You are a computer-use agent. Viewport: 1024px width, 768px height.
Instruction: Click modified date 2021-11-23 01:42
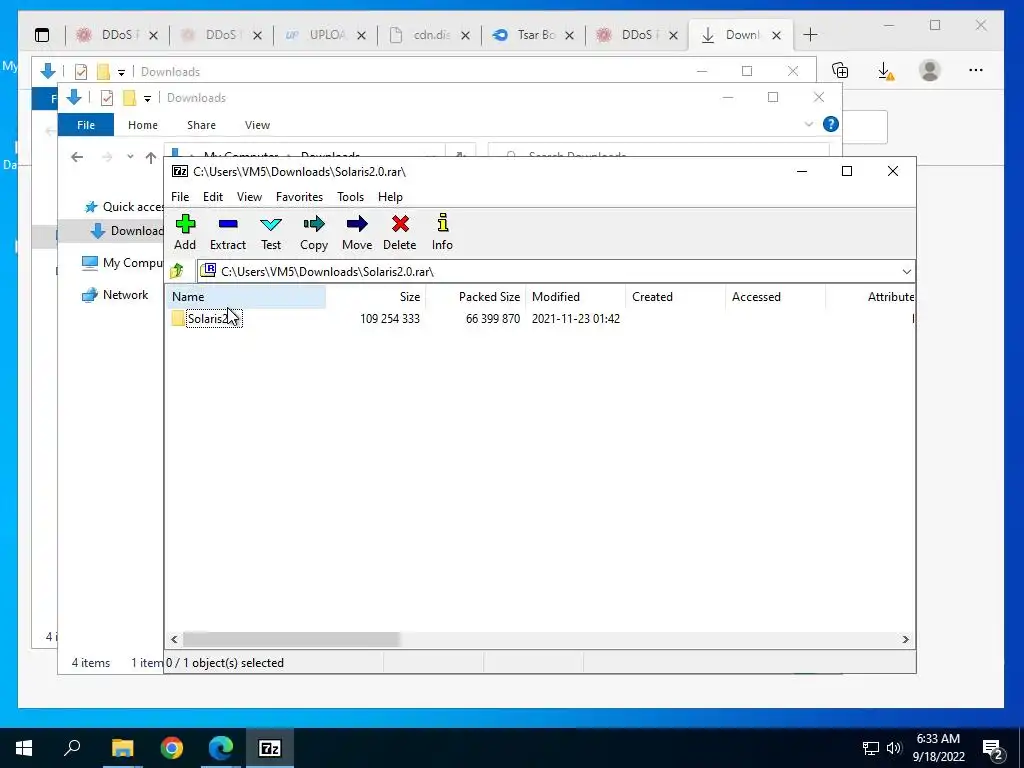tap(575, 319)
